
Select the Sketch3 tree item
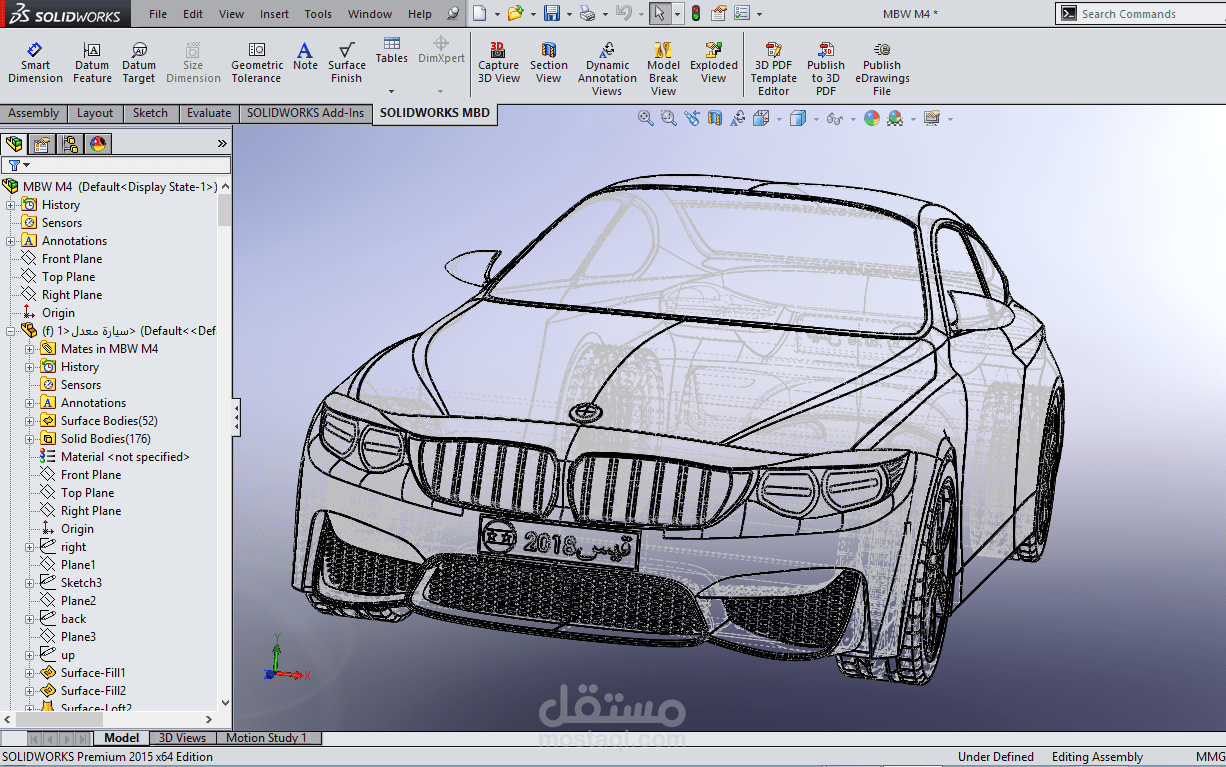click(x=81, y=583)
